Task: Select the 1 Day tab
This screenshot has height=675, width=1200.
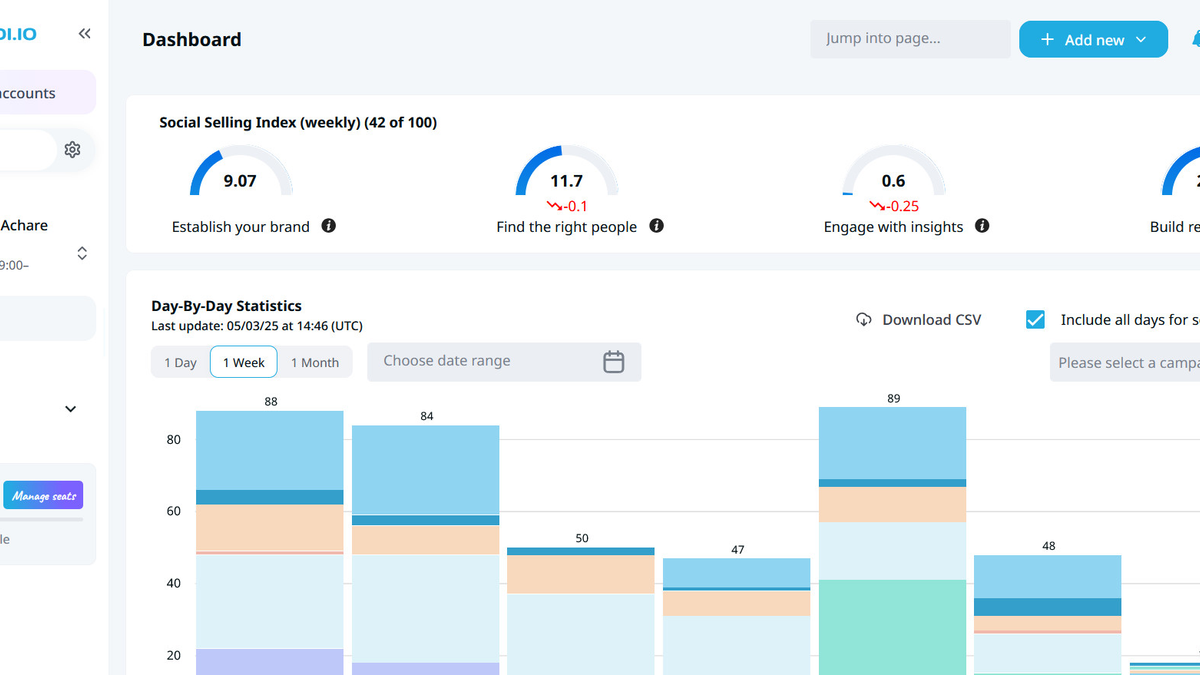Action: [x=180, y=362]
